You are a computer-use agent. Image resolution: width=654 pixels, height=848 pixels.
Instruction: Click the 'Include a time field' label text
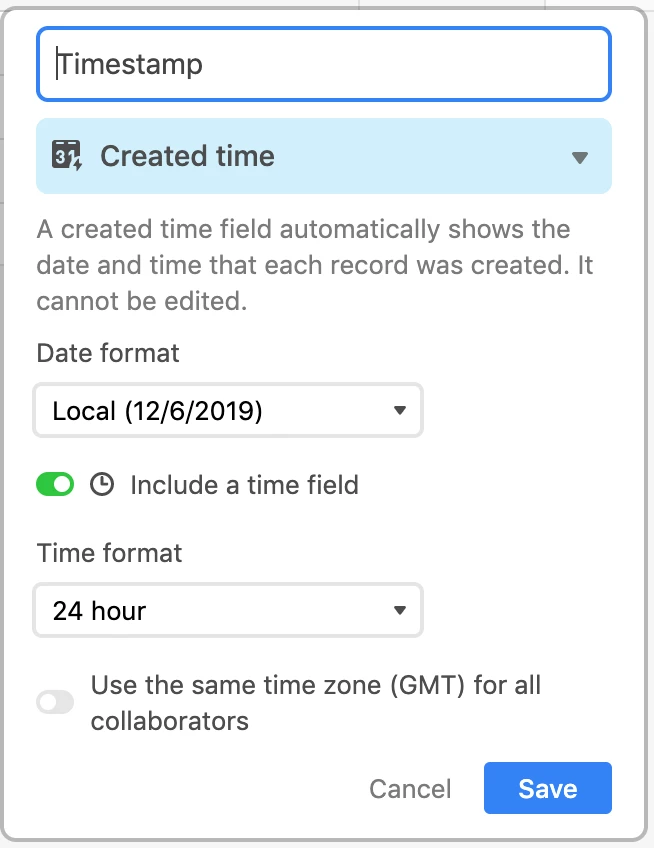[x=245, y=485]
